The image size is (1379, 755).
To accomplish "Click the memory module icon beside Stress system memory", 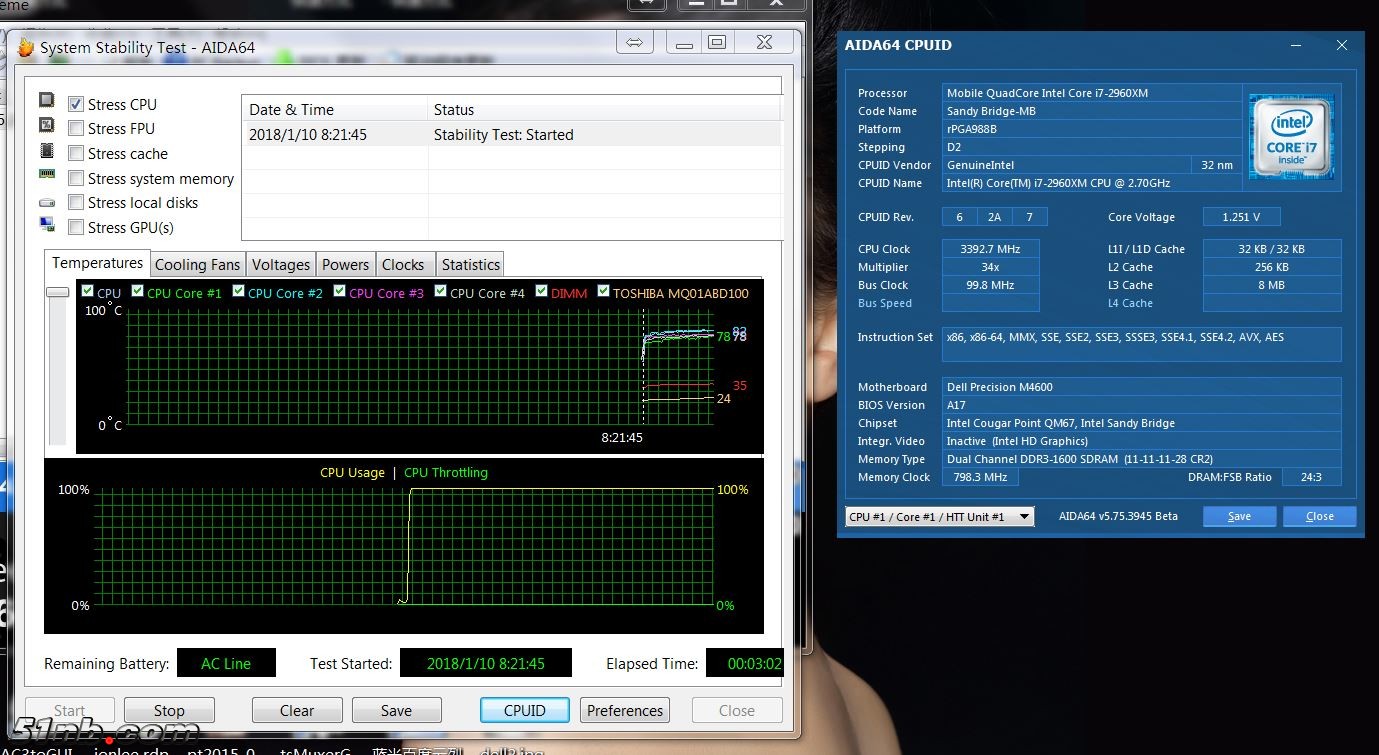I will coord(46,175).
